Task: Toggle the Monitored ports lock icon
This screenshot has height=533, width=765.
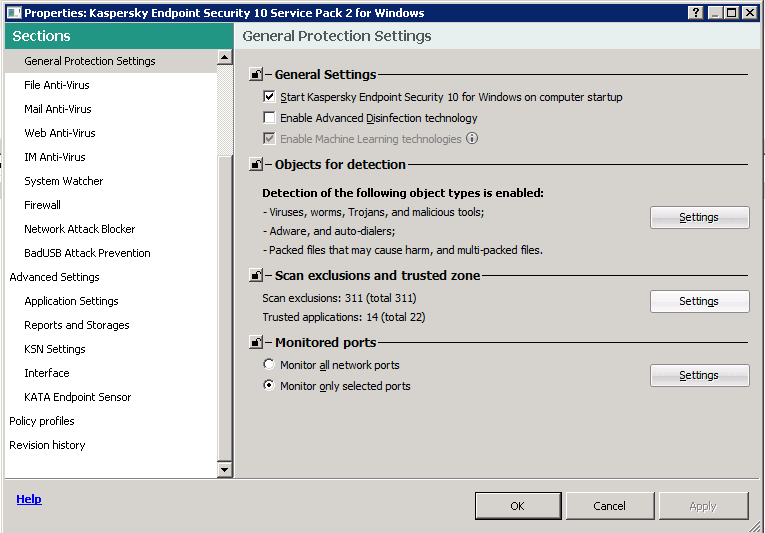Action: click(x=256, y=343)
